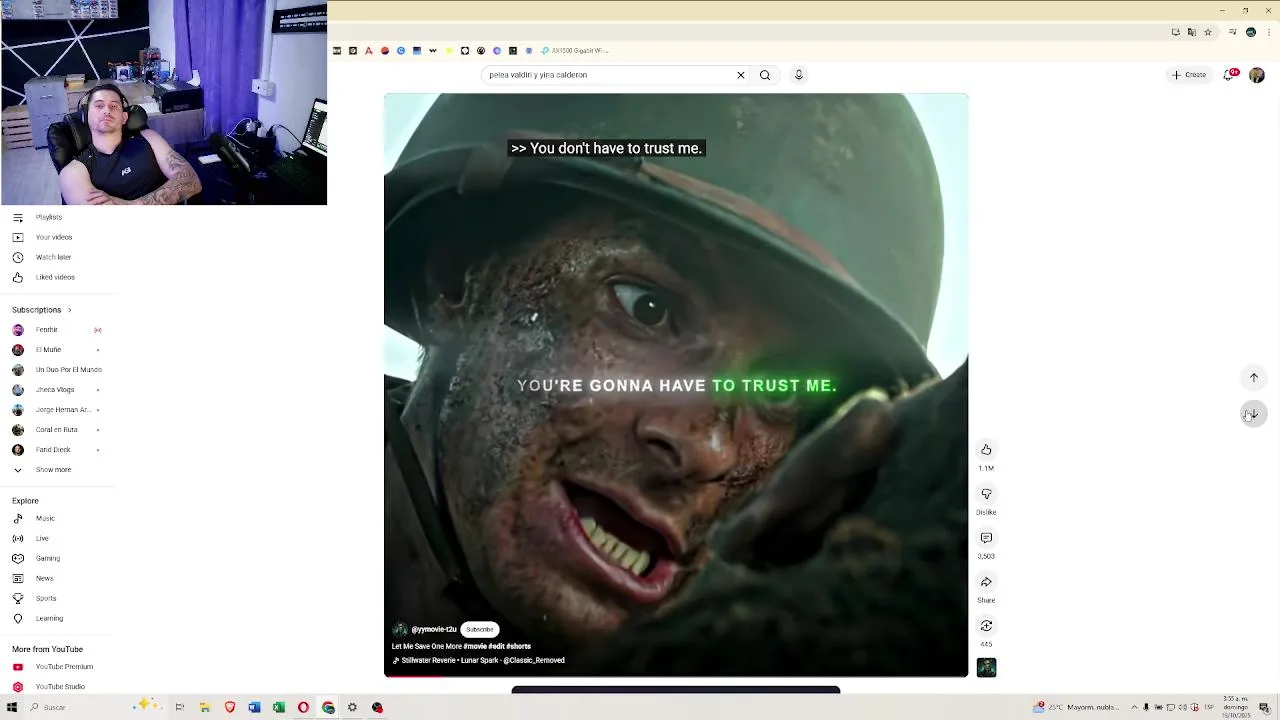Click the Shorts video progress bar
Image resolution: width=1280 pixels, height=720 pixels.
[676, 676]
